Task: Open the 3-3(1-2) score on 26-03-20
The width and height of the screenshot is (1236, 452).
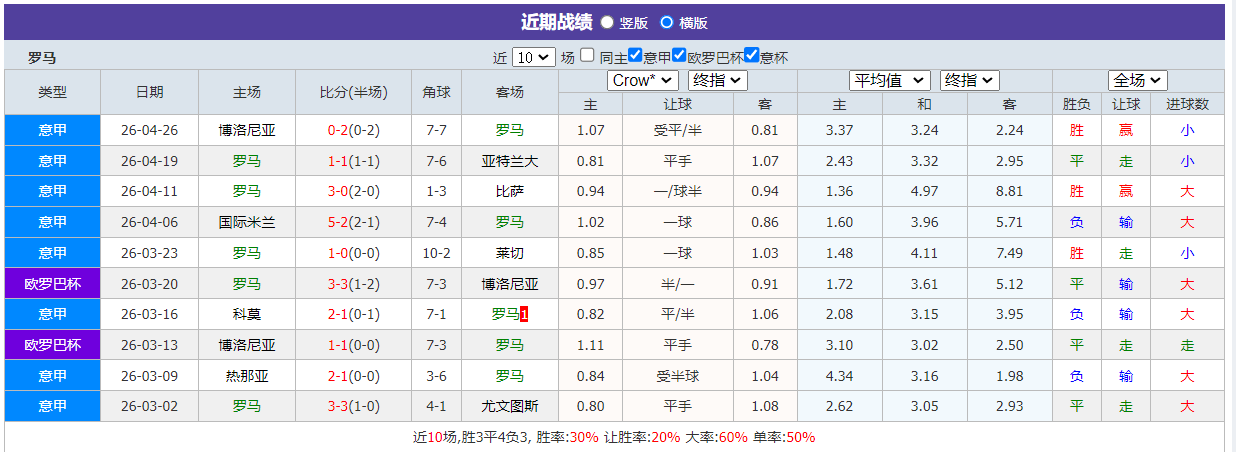Action: coord(353,284)
